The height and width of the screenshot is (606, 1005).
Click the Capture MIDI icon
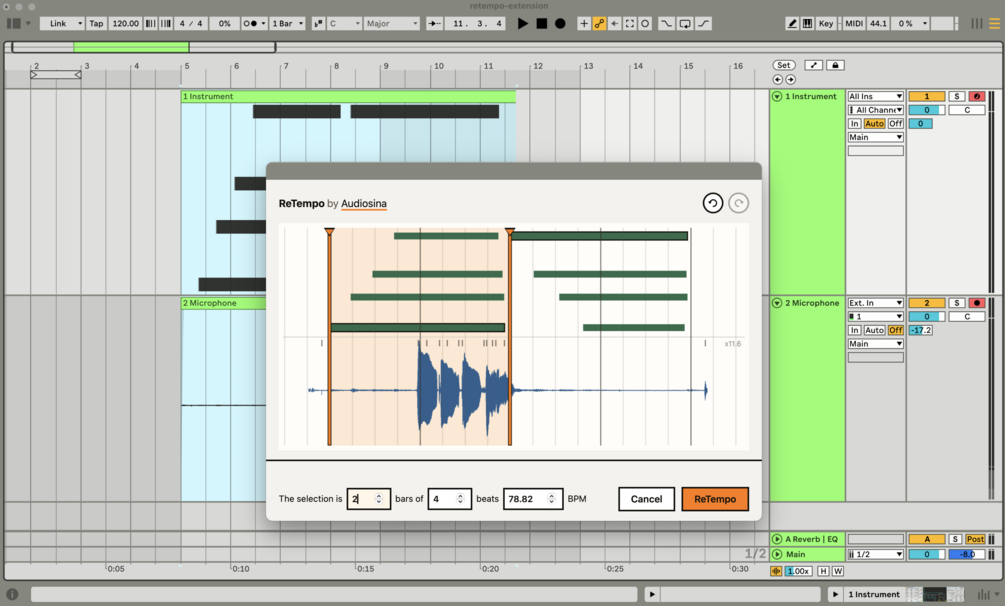pyautogui.click(x=630, y=24)
